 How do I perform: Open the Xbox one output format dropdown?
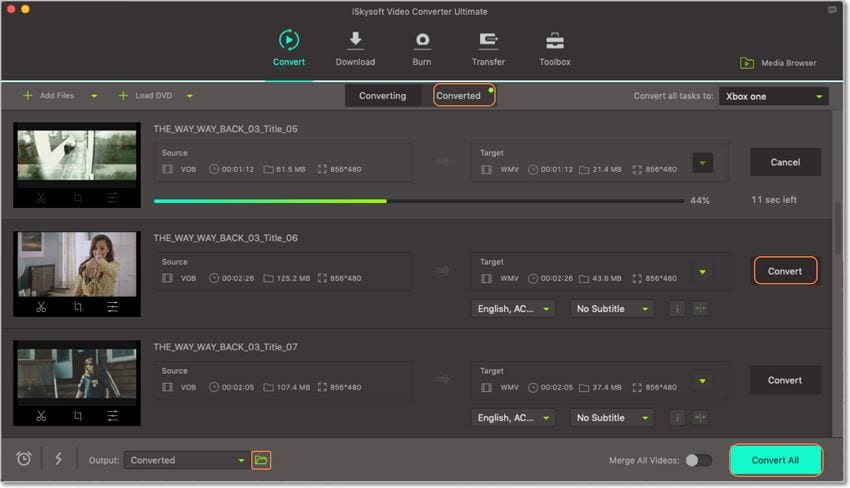[774, 97]
